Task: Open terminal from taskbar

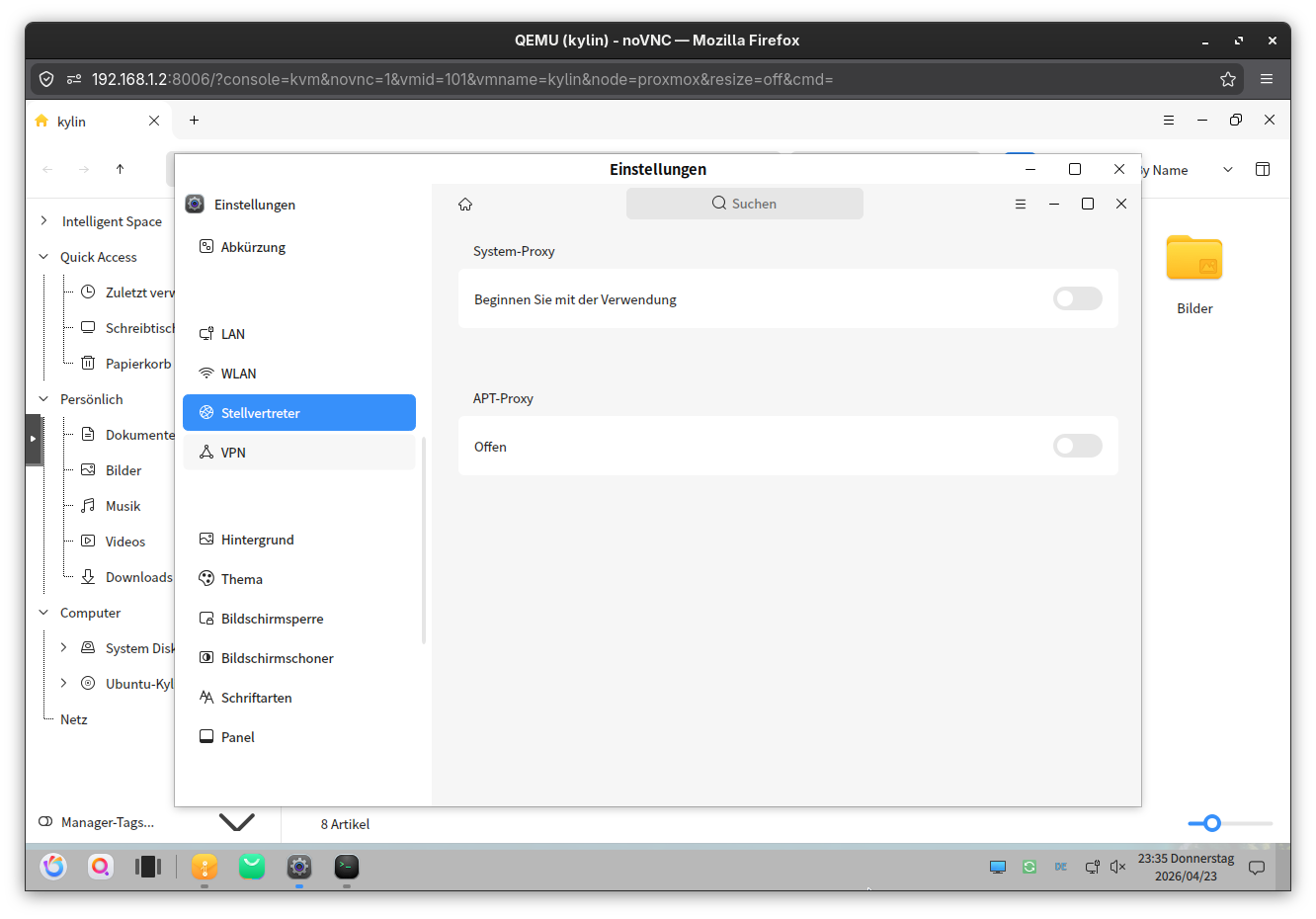Action: (347, 867)
